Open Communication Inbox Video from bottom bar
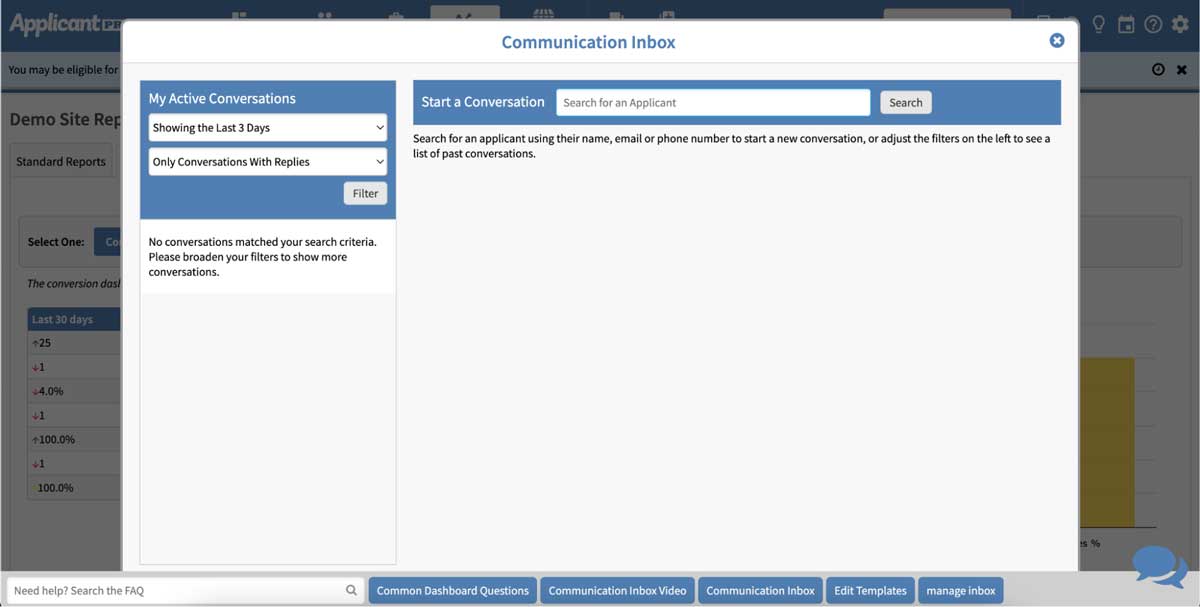Image resolution: width=1200 pixels, height=607 pixels. (x=617, y=590)
